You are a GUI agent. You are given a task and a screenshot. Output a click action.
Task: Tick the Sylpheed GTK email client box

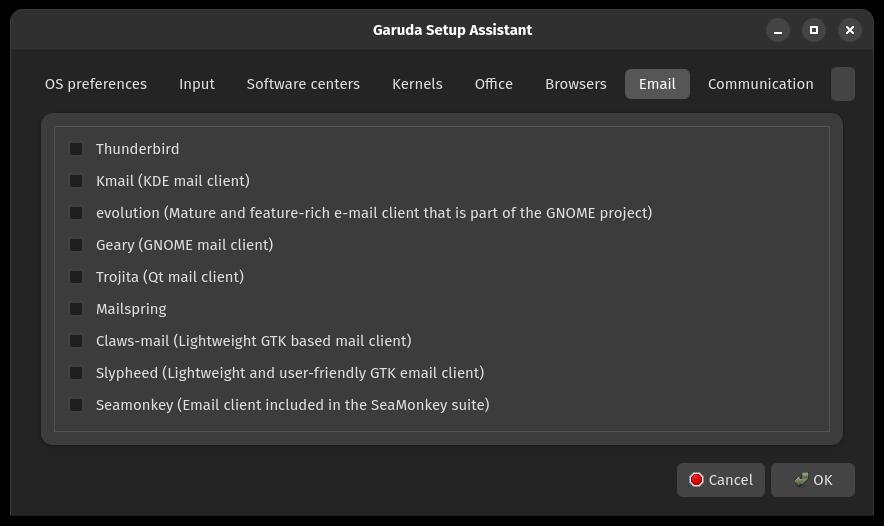click(x=76, y=373)
